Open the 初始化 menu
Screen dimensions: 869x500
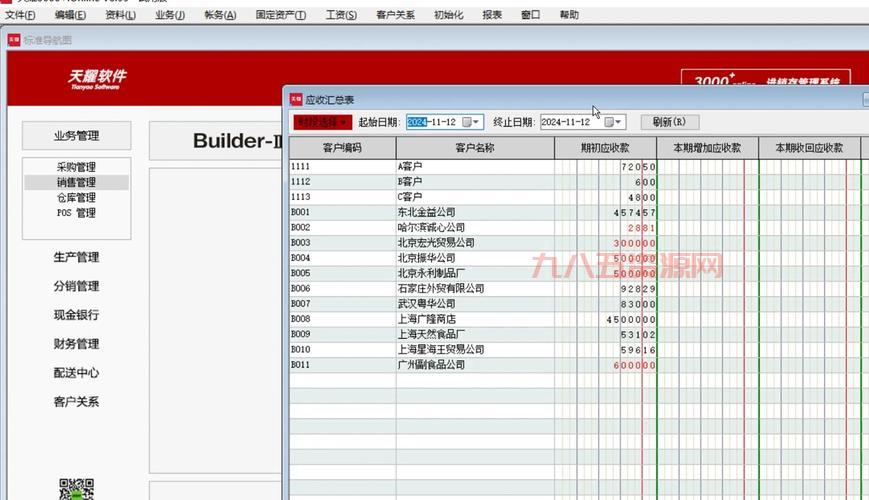click(x=448, y=15)
